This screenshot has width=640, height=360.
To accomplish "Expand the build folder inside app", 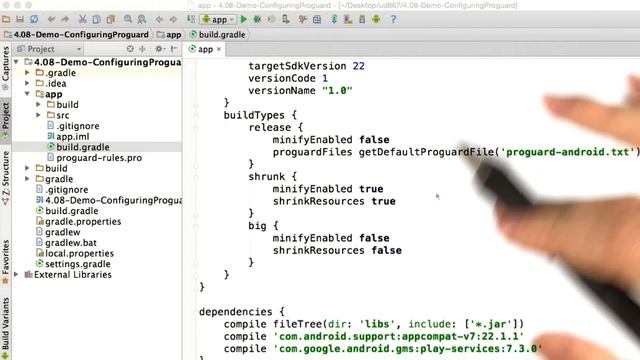I will point(38,104).
